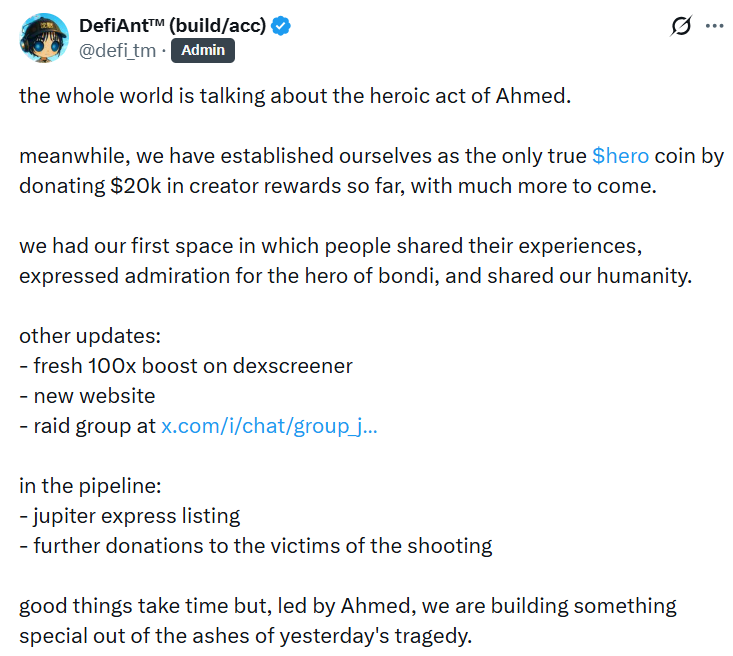Open the Grok explain icon
Image resolution: width=733 pixels, height=656 pixels.
pyautogui.click(x=680, y=26)
